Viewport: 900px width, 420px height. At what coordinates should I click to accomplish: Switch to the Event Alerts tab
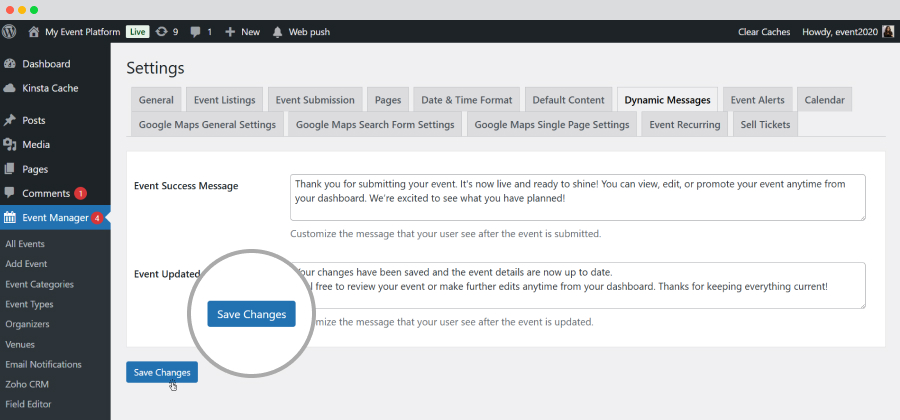758,100
